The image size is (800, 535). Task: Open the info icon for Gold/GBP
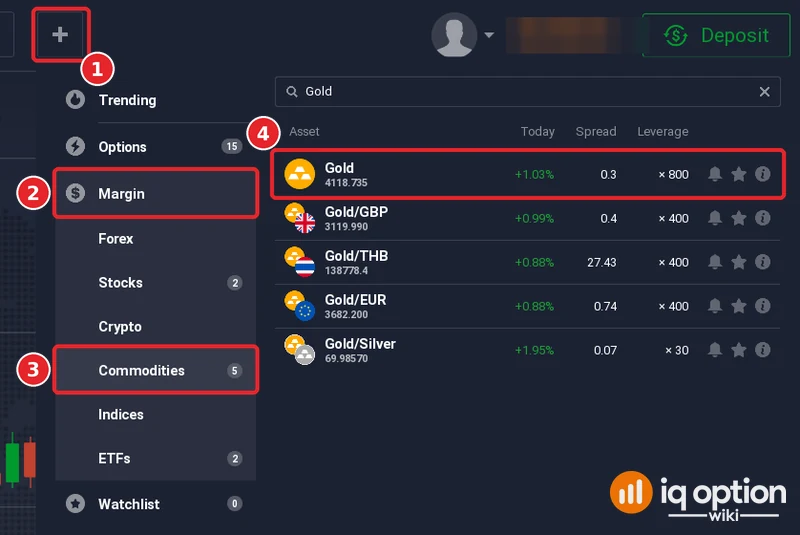(x=763, y=218)
